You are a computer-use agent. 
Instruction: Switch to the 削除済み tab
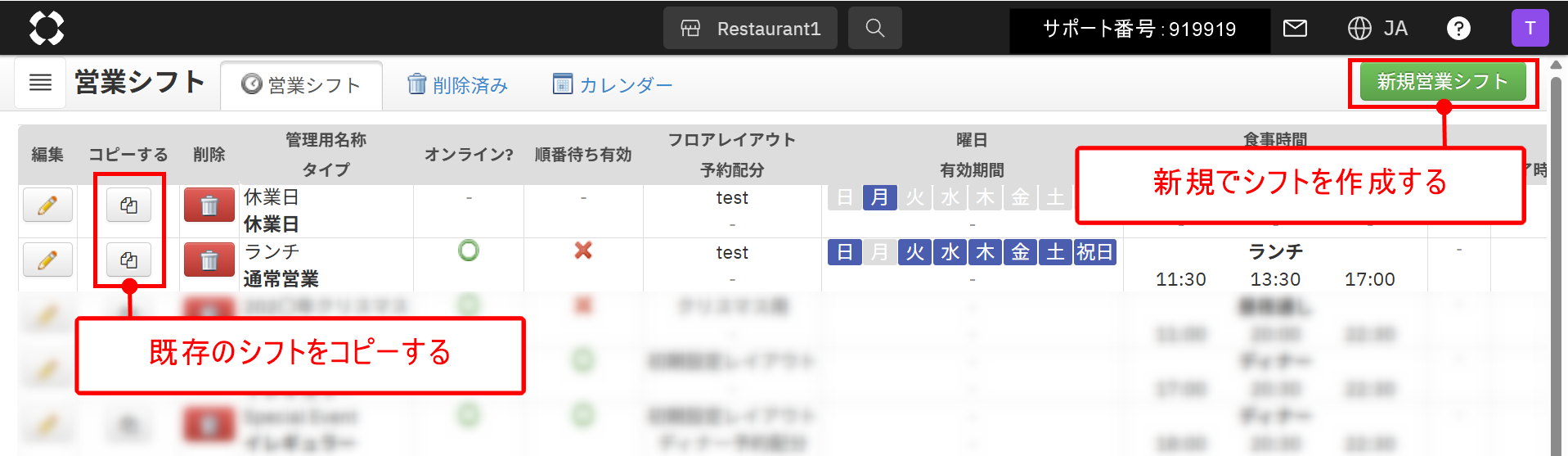point(457,85)
